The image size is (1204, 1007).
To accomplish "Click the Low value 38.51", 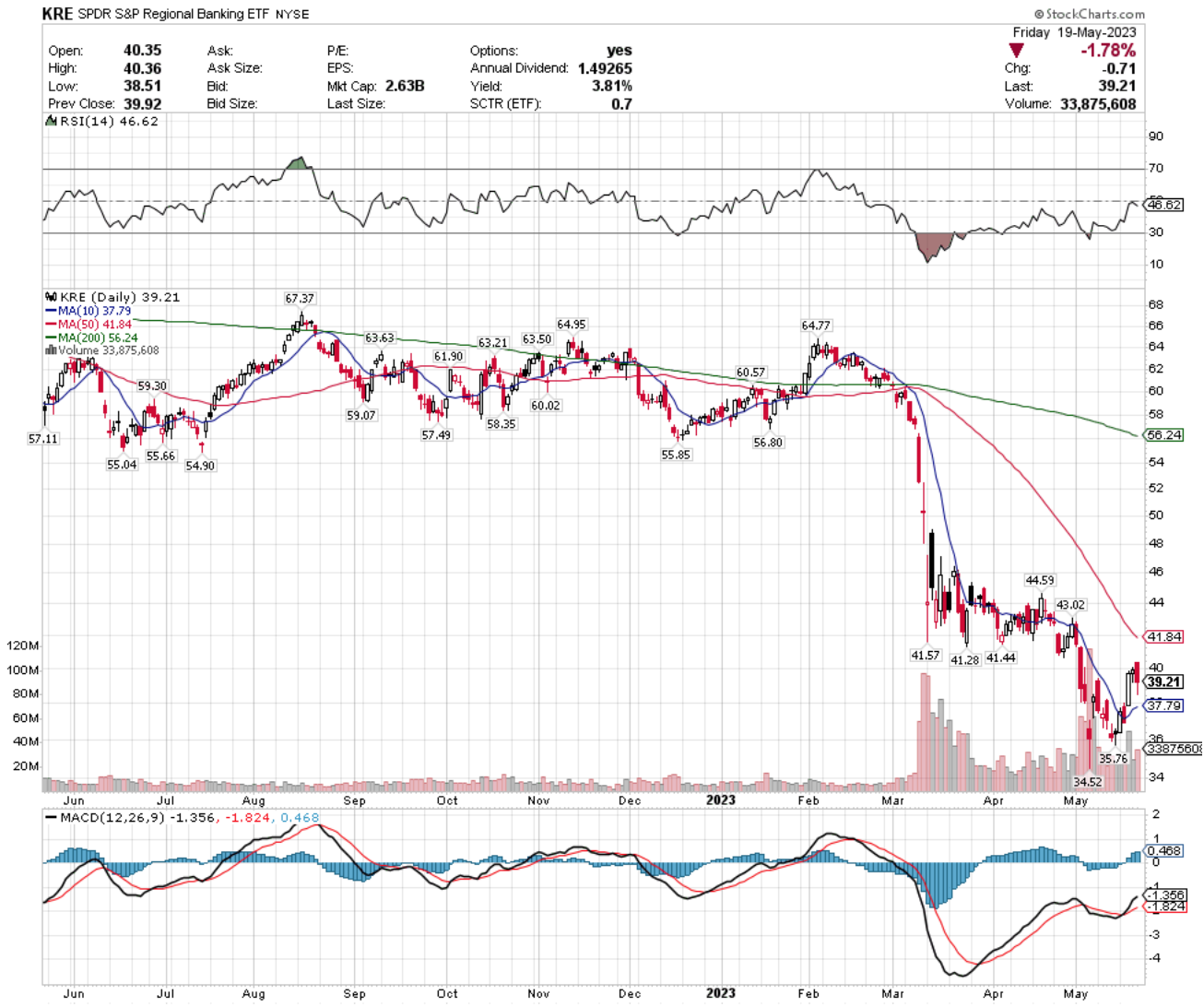I will [x=143, y=86].
